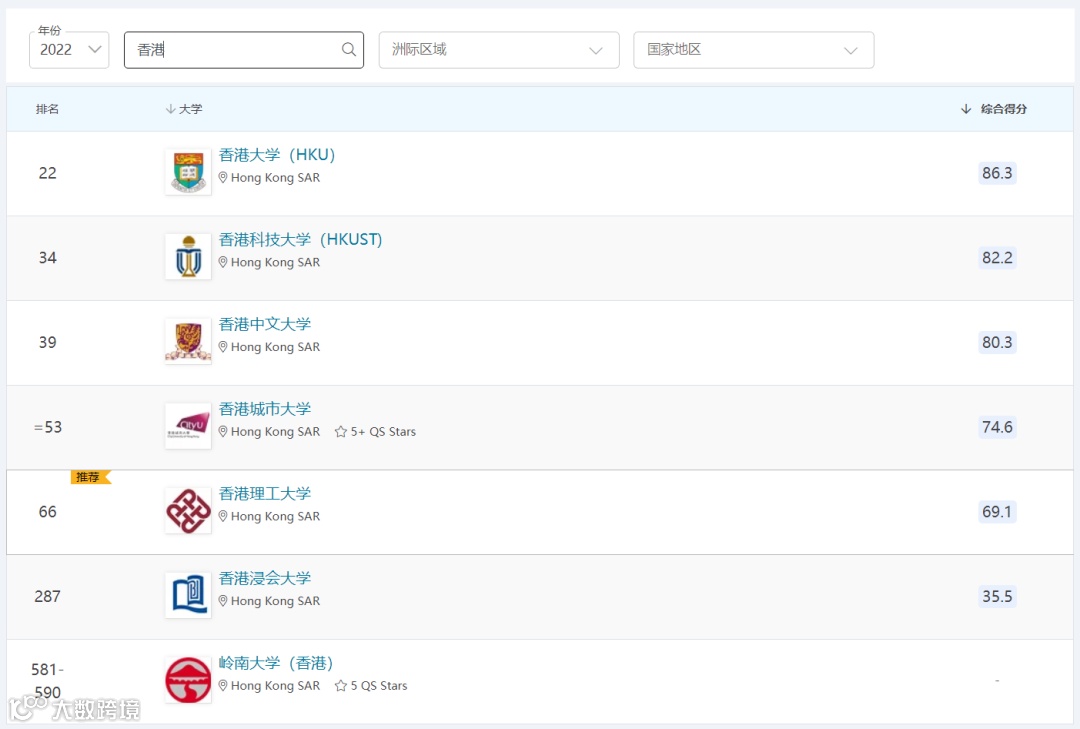Focus the search field containing 香港
The width and height of the screenshot is (1080, 729).
[244, 50]
